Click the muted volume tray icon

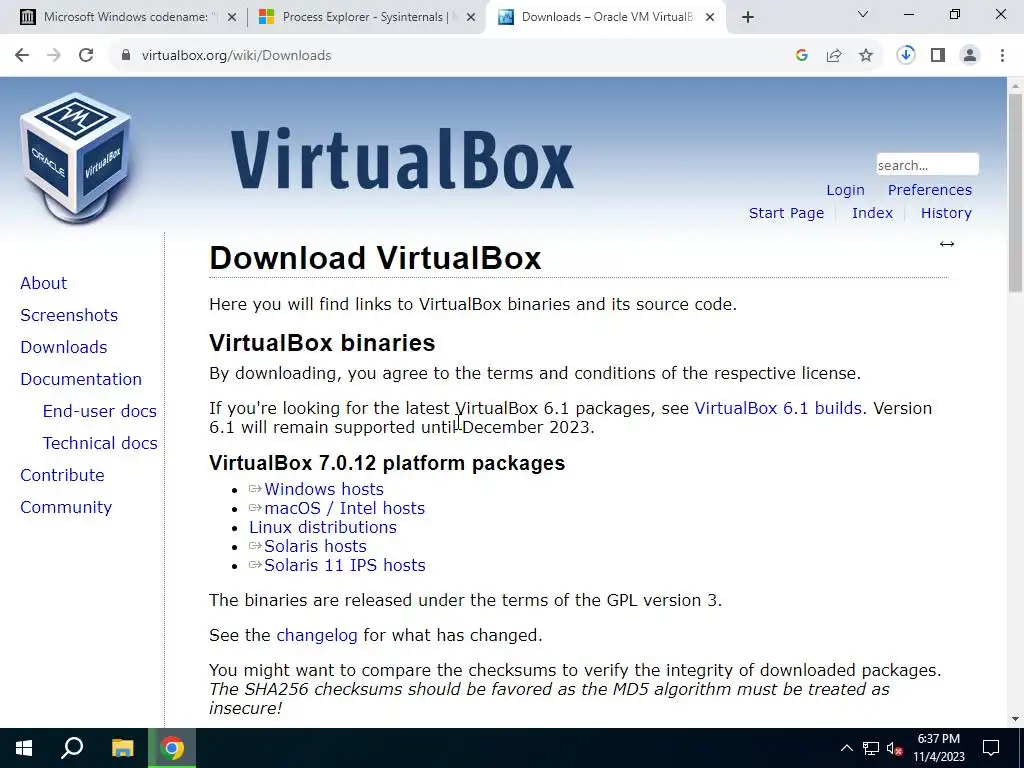point(895,748)
